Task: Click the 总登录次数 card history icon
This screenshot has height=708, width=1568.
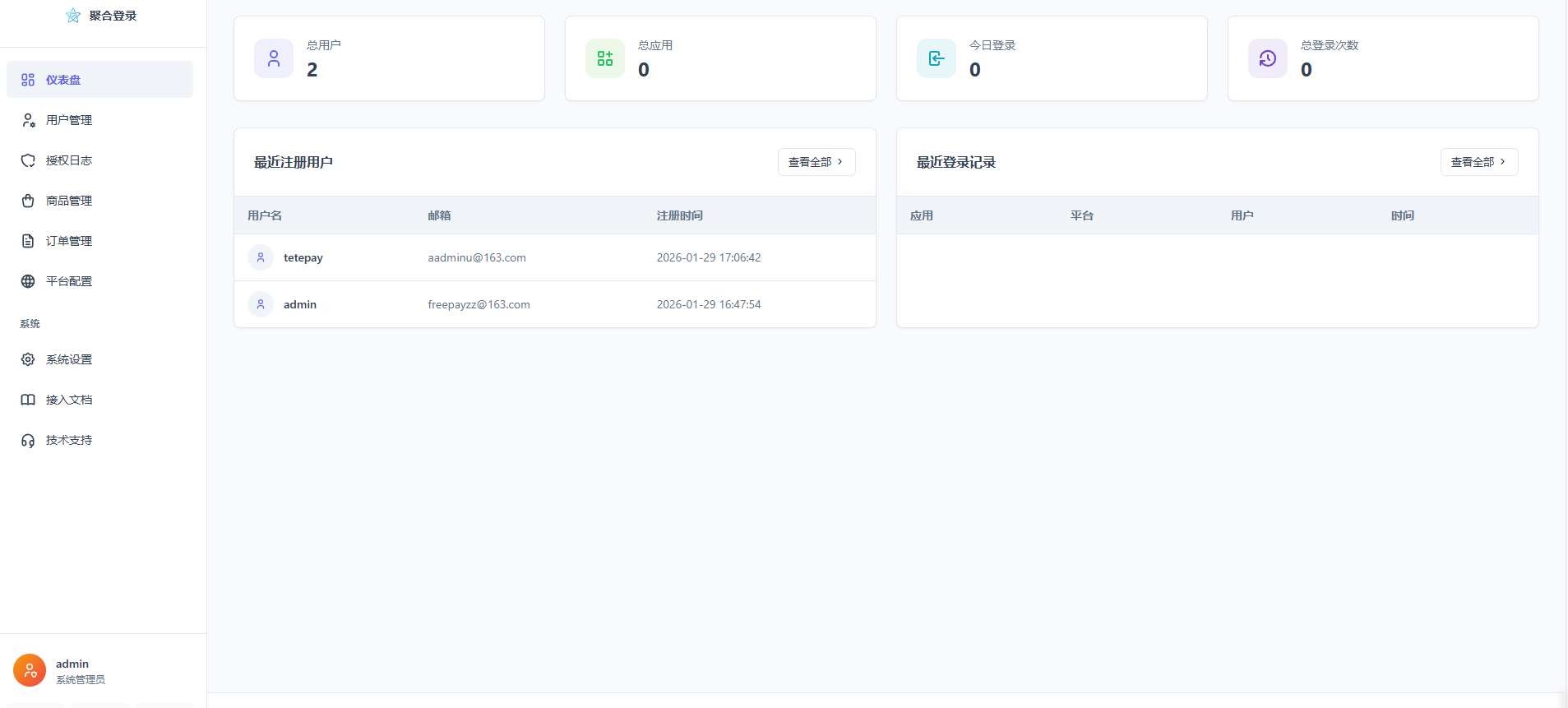Action: pos(1268,58)
